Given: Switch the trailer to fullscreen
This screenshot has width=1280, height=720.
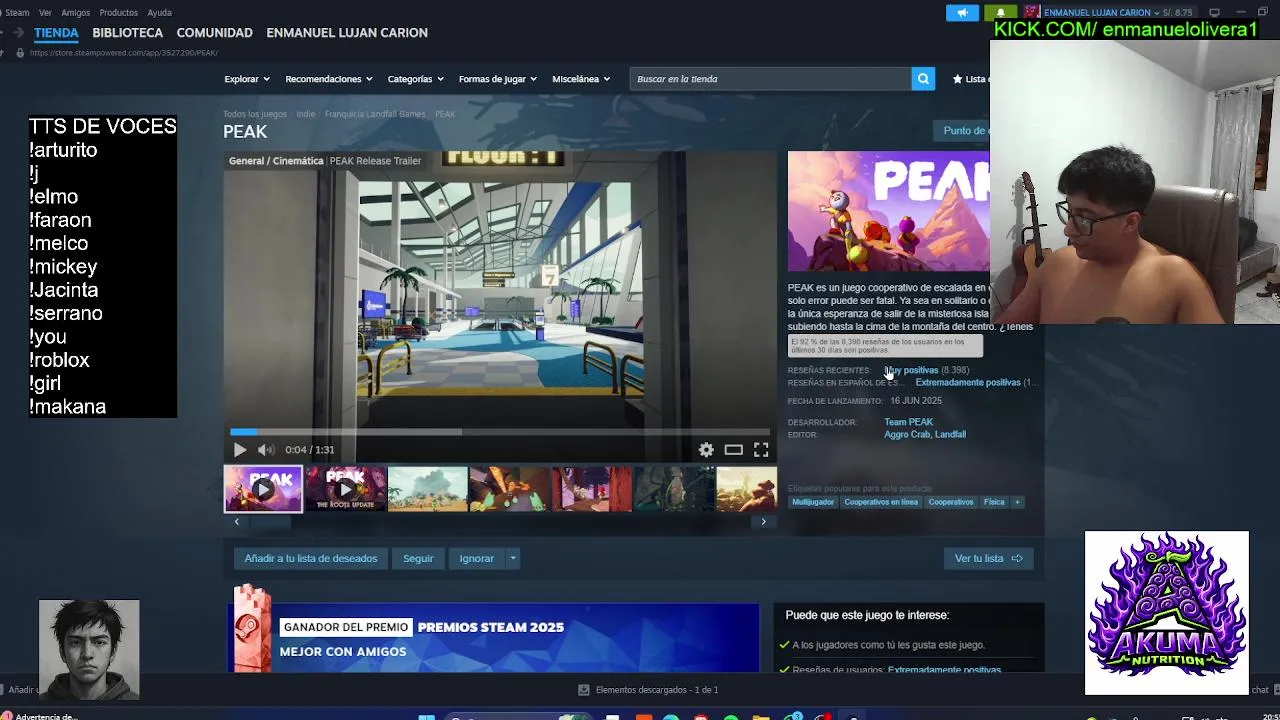Looking at the screenshot, I should (761, 450).
